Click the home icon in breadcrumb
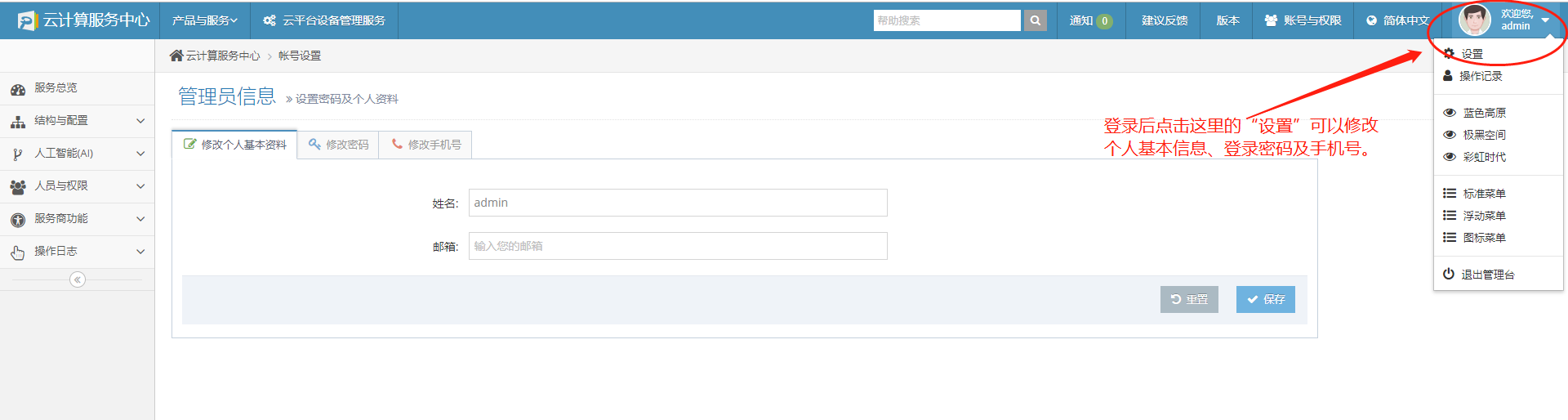 pos(176,56)
